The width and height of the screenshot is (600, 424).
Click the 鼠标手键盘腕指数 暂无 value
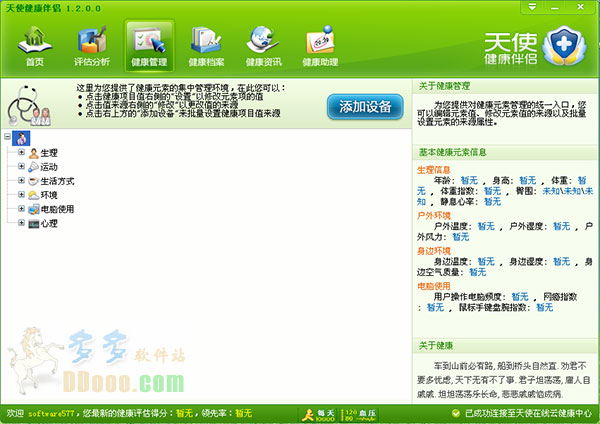pos(545,307)
